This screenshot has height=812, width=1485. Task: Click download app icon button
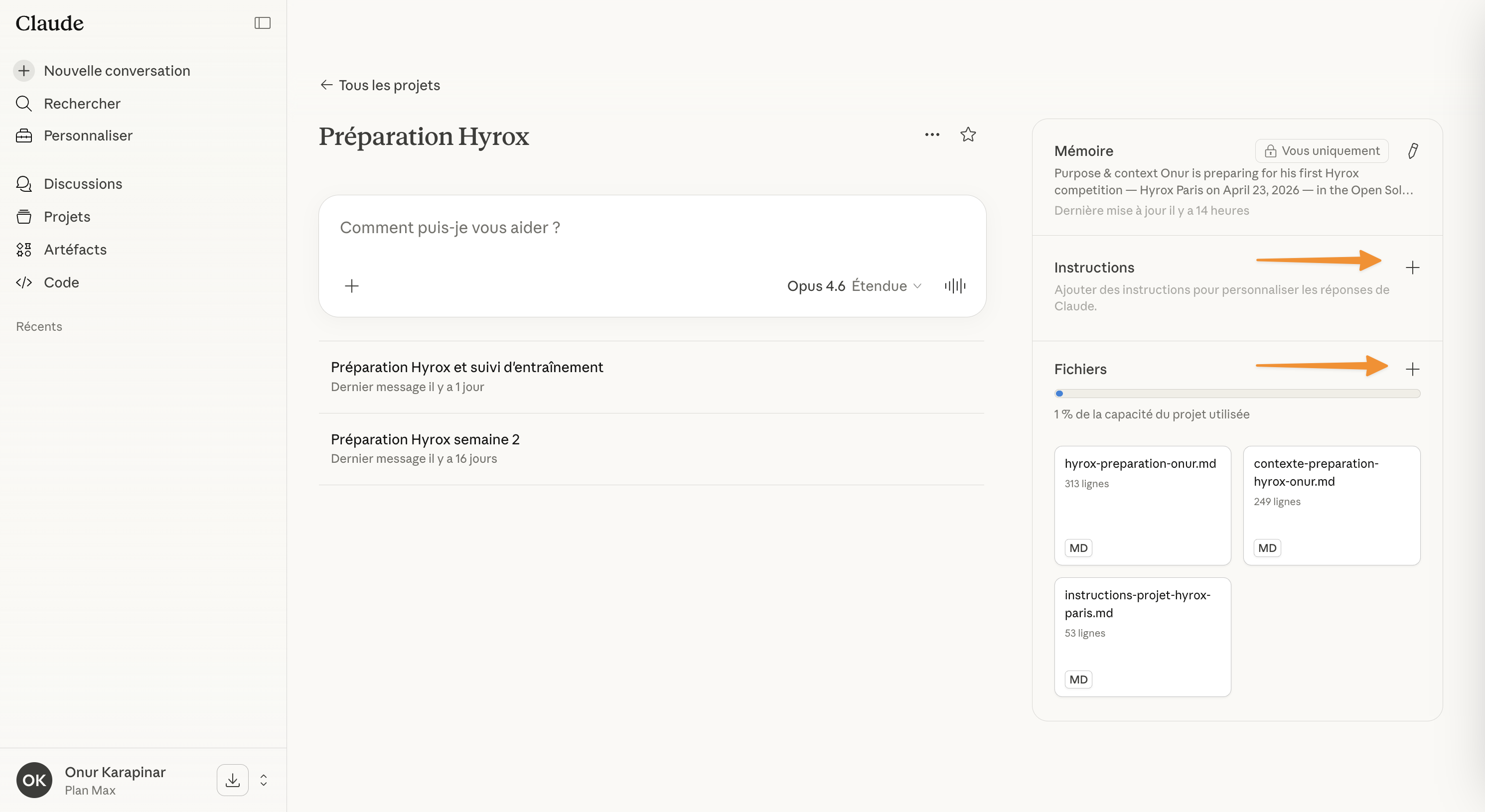coord(232,780)
